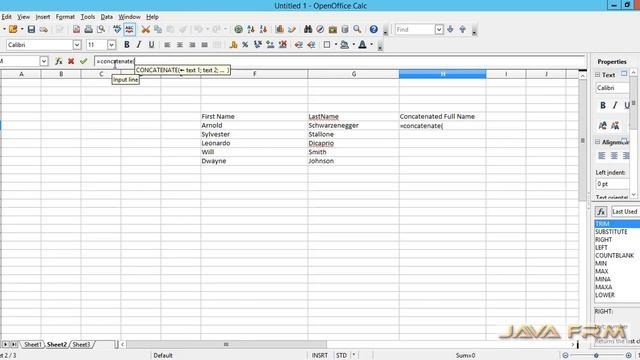
Task: Open the Gallery icon
Action: point(333,29)
